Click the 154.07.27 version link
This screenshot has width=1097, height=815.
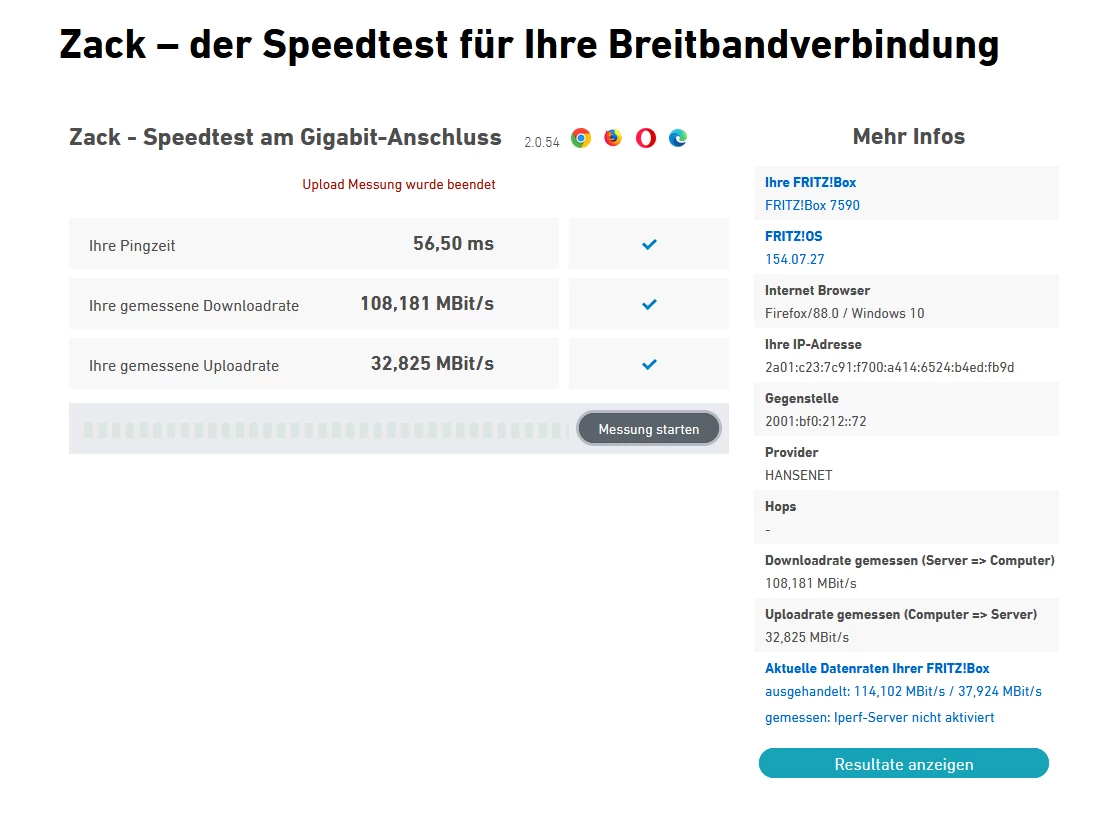pyautogui.click(x=794, y=259)
